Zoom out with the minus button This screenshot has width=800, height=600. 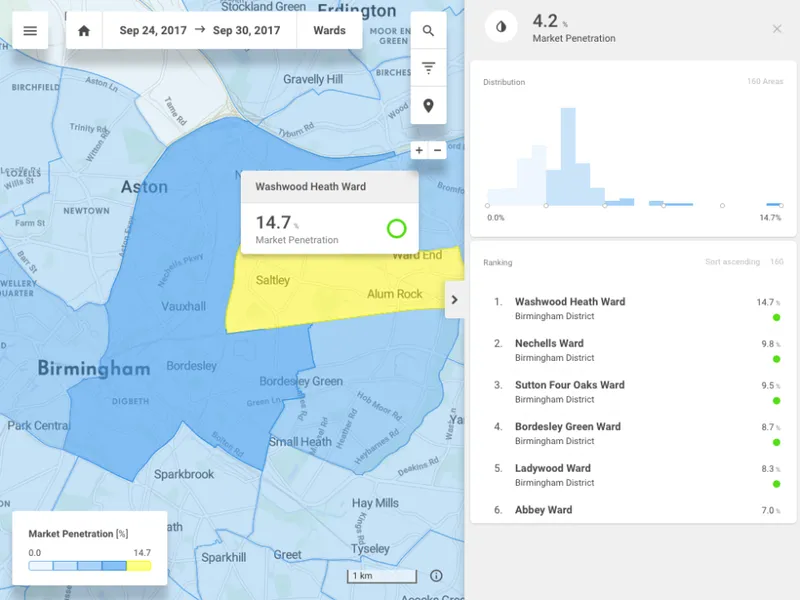point(437,150)
